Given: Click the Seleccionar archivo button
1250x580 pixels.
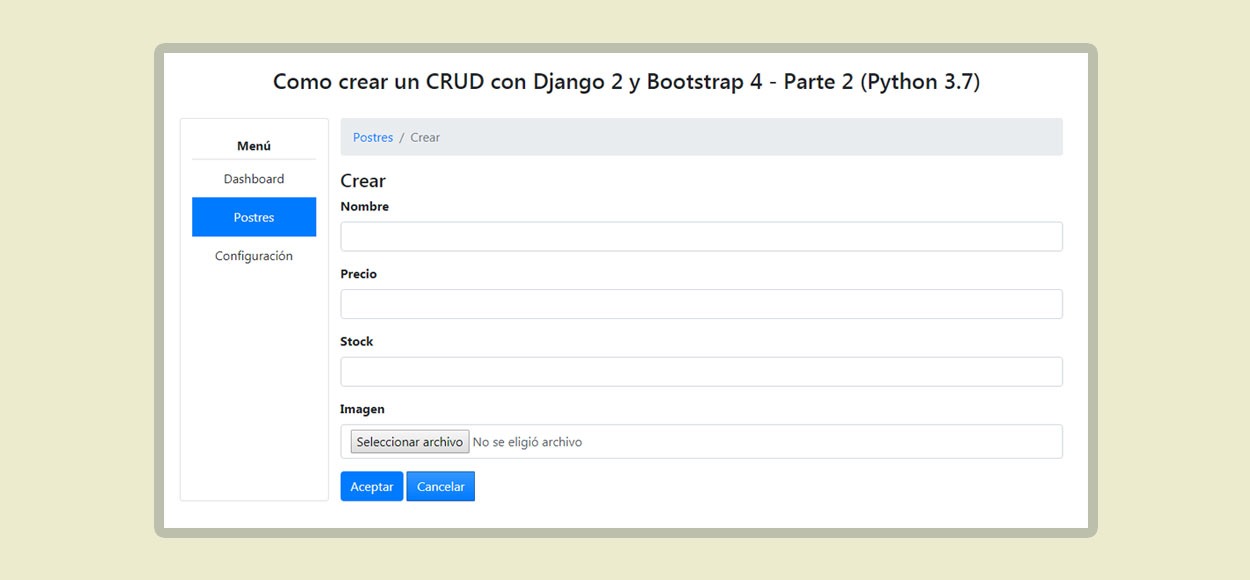Looking at the screenshot, I should point(410,442).
